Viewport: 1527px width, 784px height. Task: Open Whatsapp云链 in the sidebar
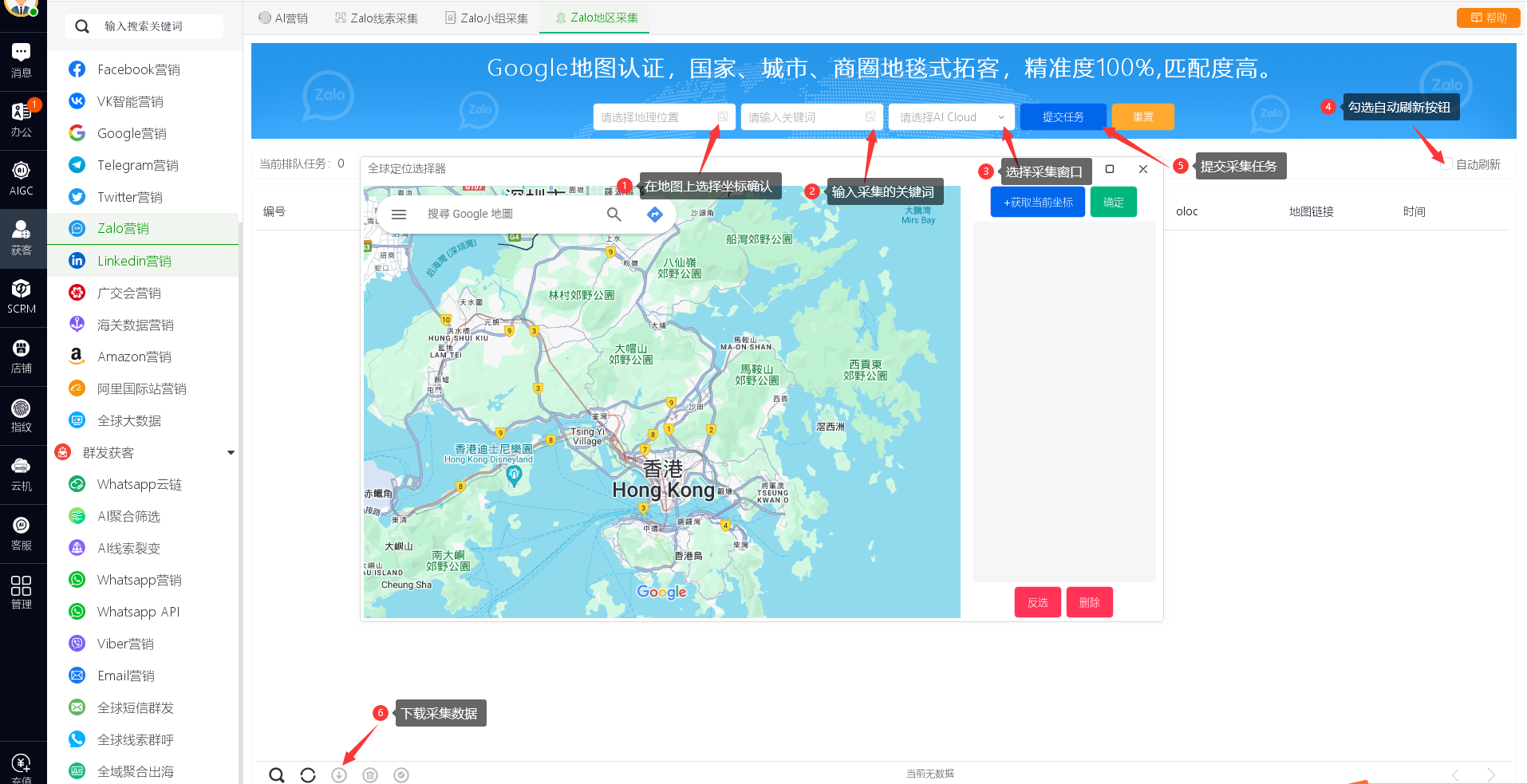[x=140, y=484]
